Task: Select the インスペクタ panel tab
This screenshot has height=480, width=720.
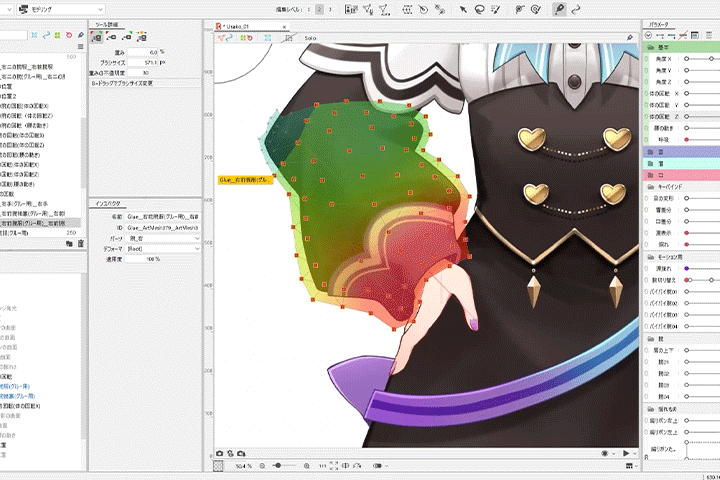Action: (108, 203)
